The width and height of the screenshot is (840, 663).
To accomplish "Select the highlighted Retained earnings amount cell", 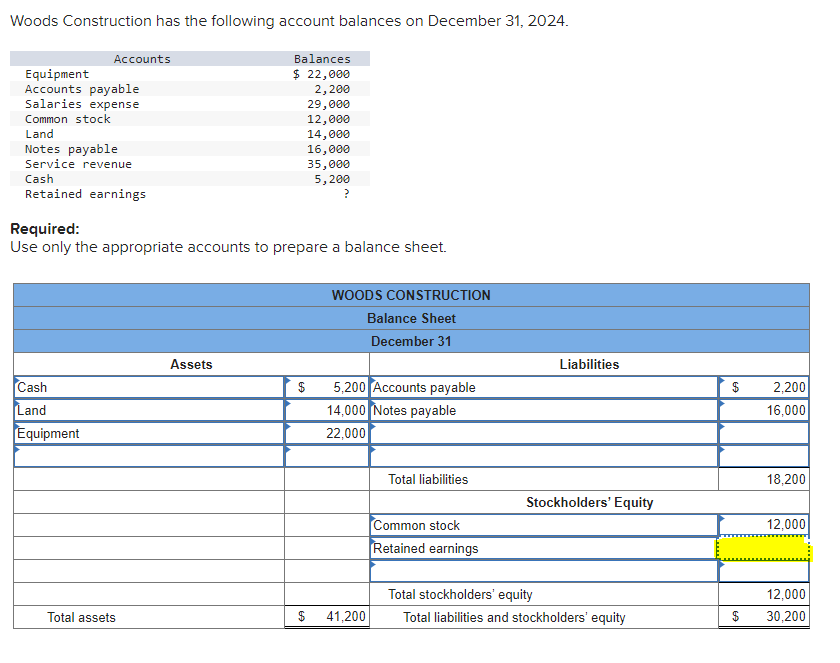I will click(x=766, y=548).
